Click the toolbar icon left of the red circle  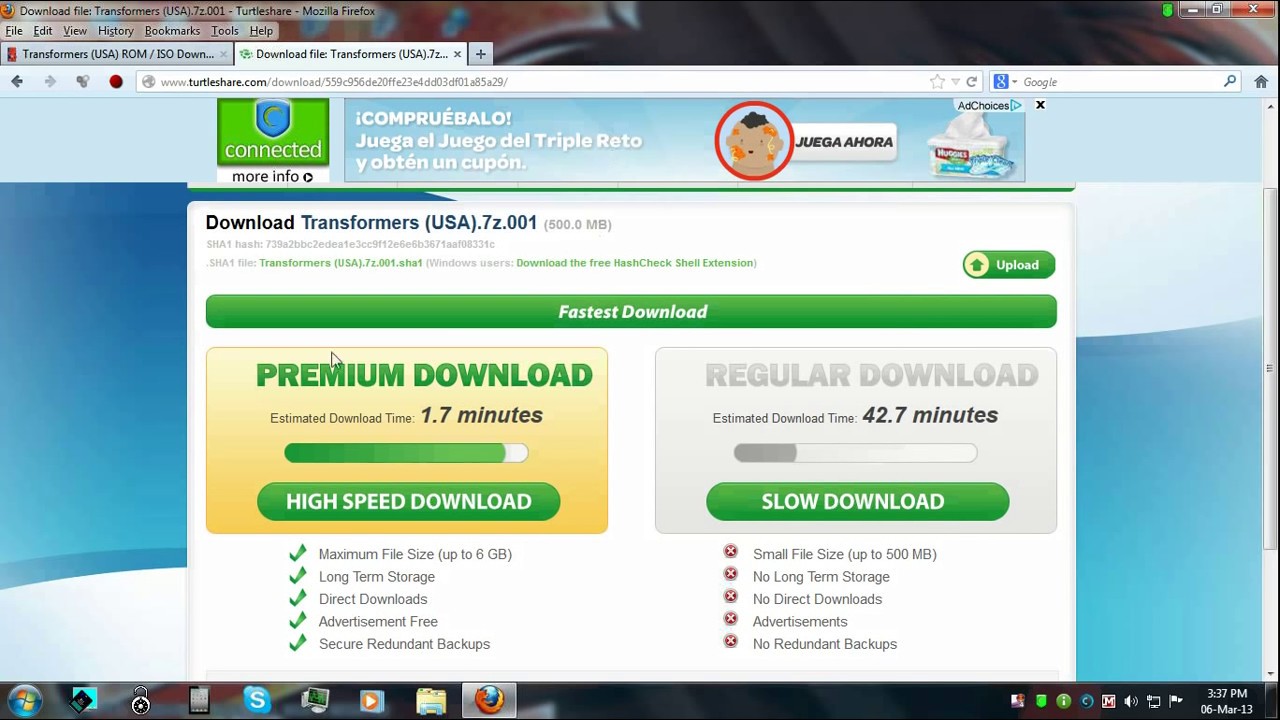click(x=83, y=82)
